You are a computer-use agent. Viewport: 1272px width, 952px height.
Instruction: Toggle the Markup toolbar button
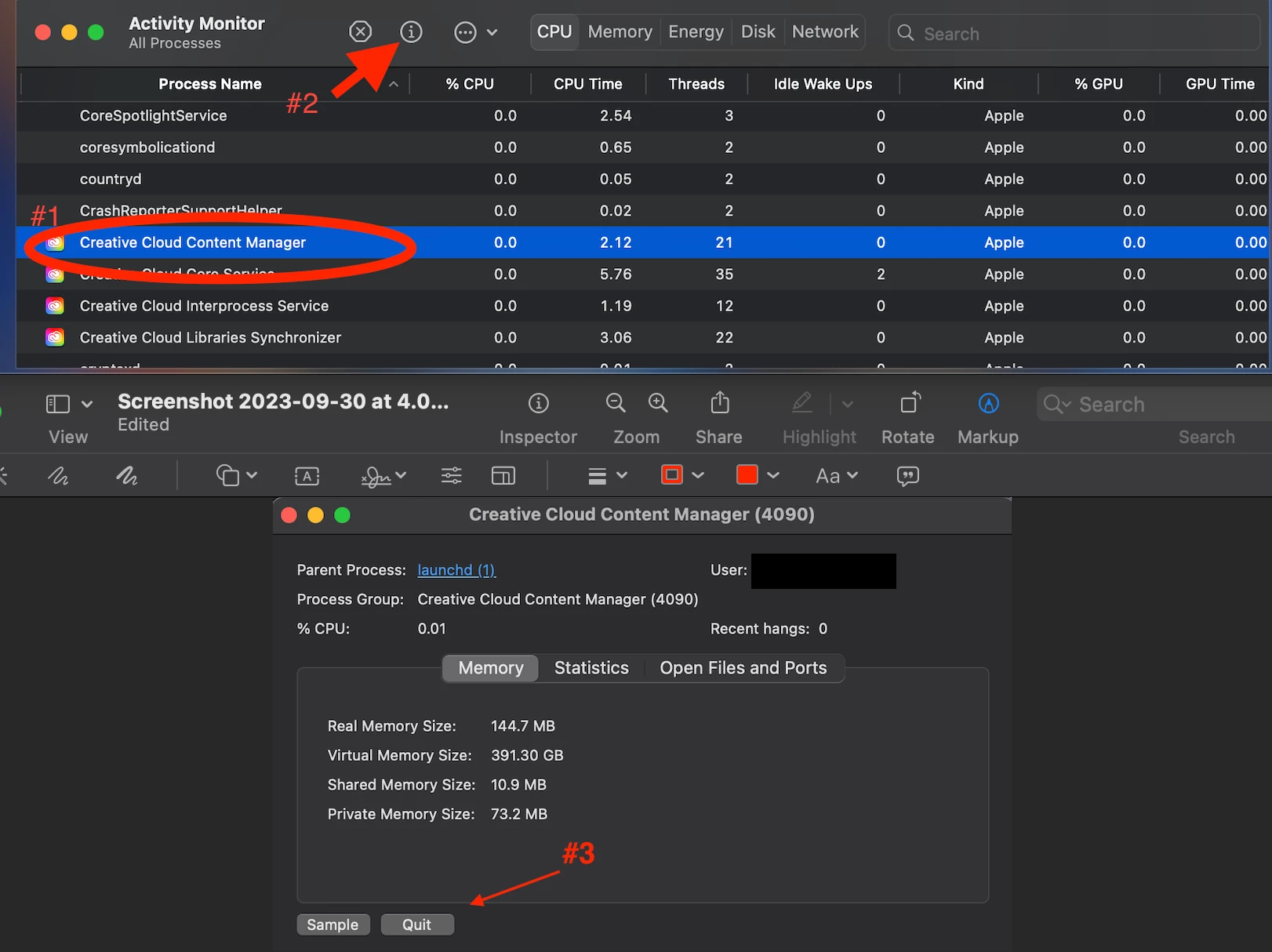click(x=989, y=403)
